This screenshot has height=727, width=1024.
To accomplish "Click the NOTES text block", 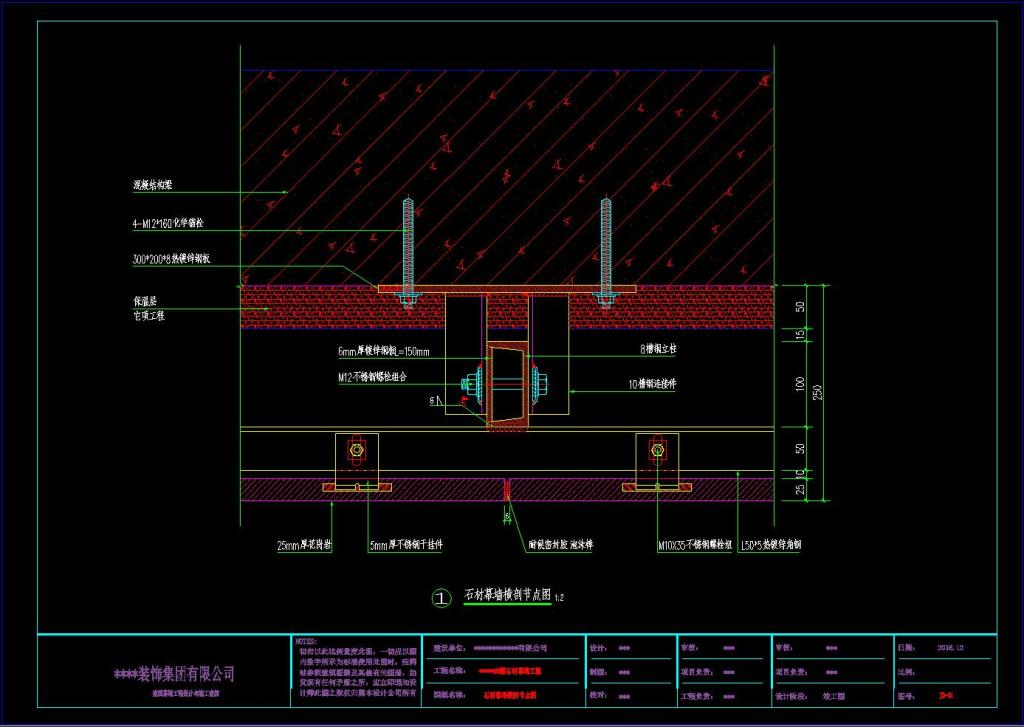I will click(356, 670).
